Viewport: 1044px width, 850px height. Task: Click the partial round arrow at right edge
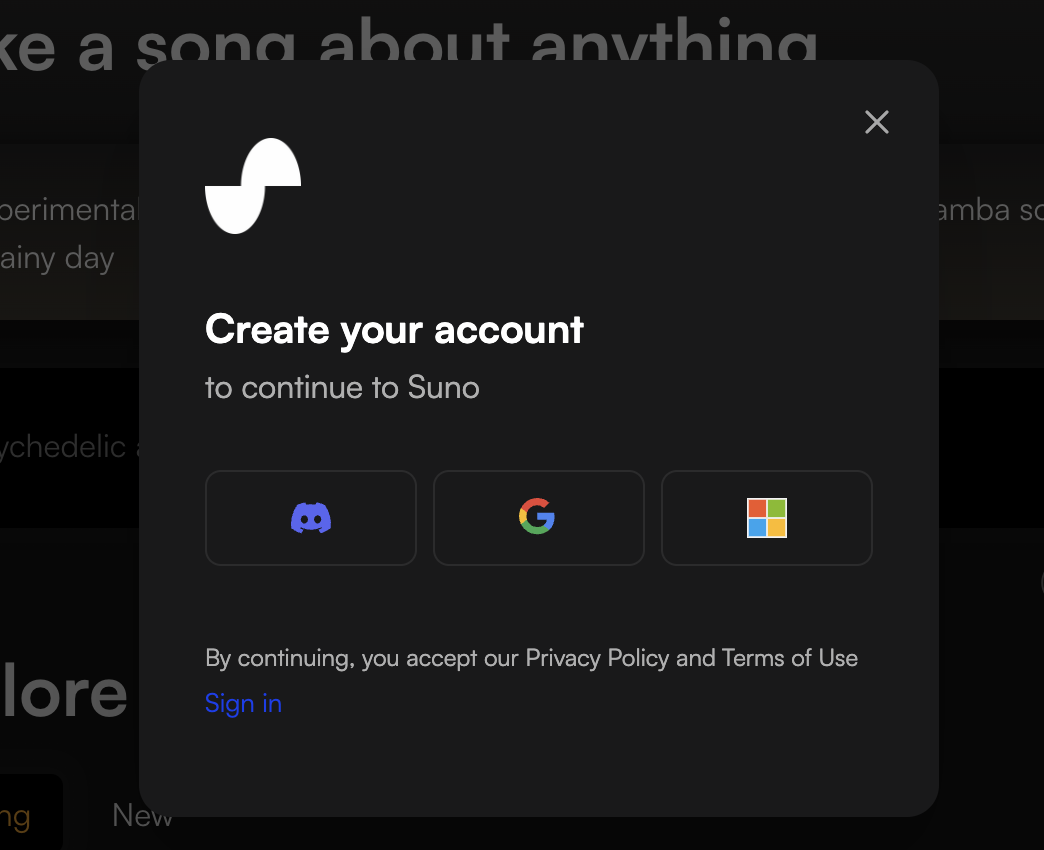[x=1041, y=582]
